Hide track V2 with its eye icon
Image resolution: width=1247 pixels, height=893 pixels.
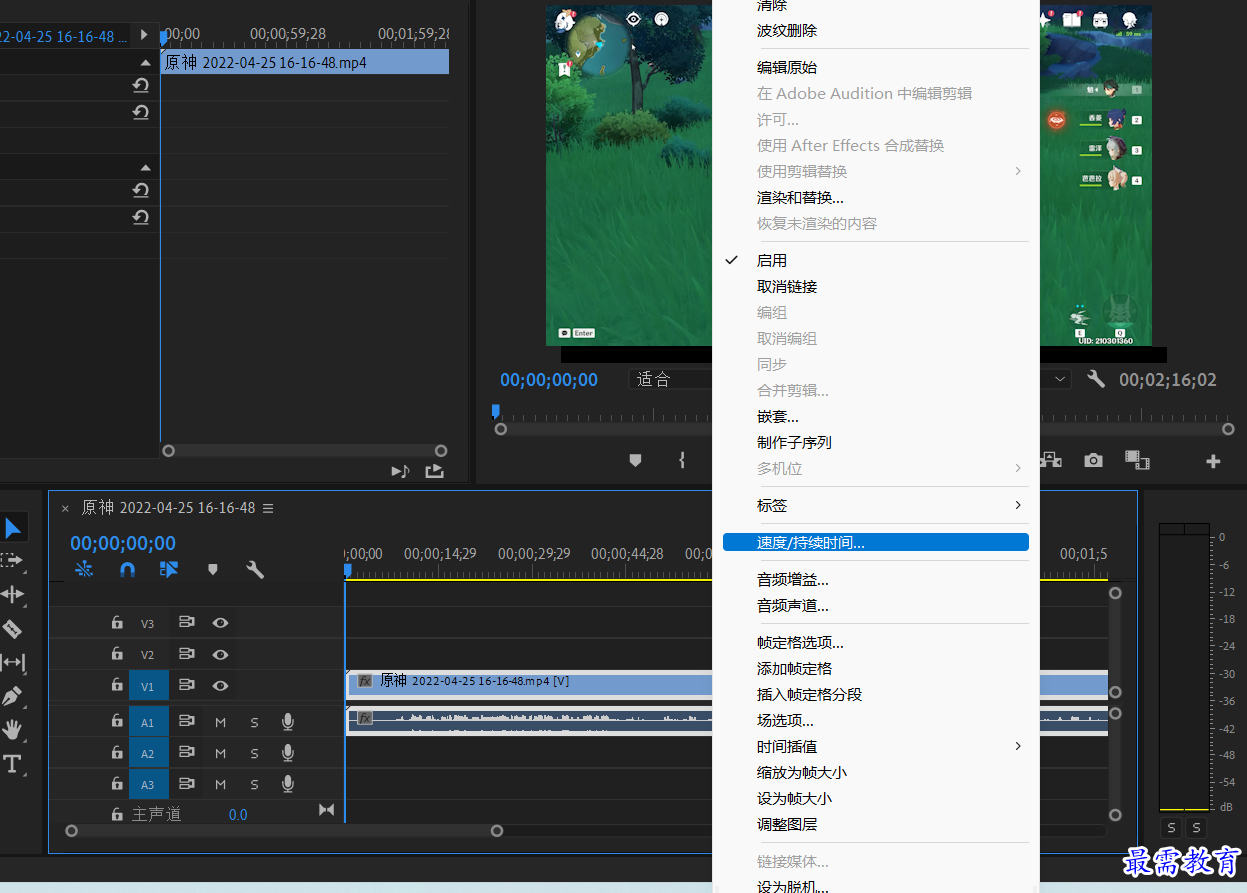pyautogui.click(x=221, y=655)
